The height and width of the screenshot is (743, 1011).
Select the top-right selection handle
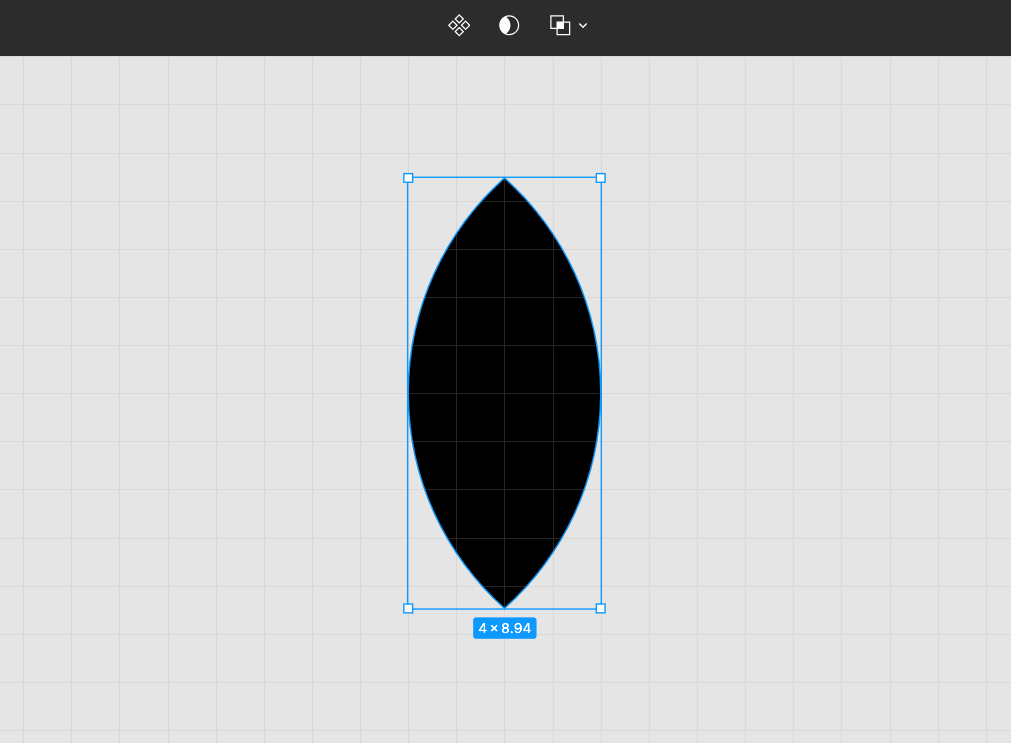(601, 178)
